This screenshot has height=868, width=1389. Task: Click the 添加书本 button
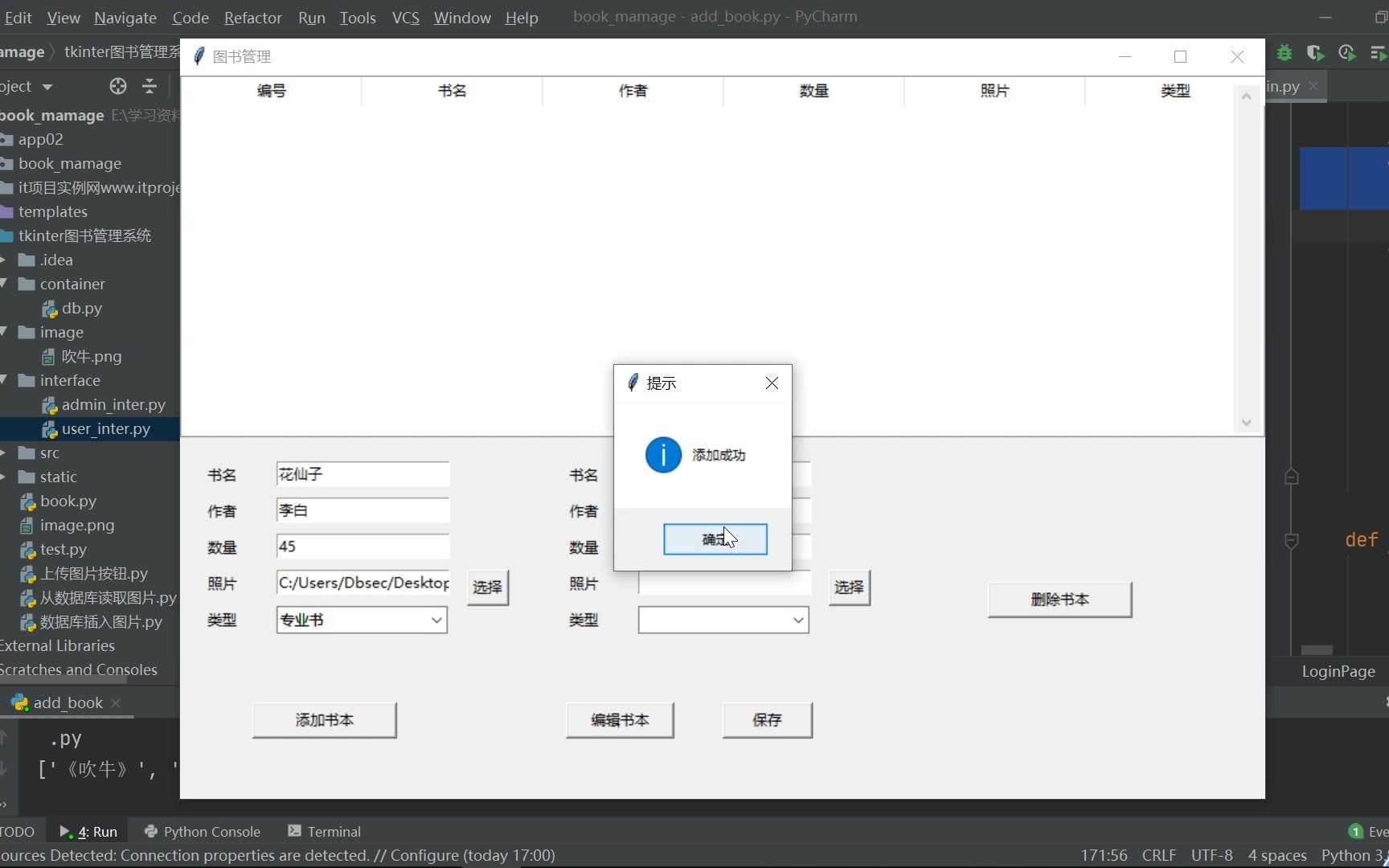coord(323,720)
